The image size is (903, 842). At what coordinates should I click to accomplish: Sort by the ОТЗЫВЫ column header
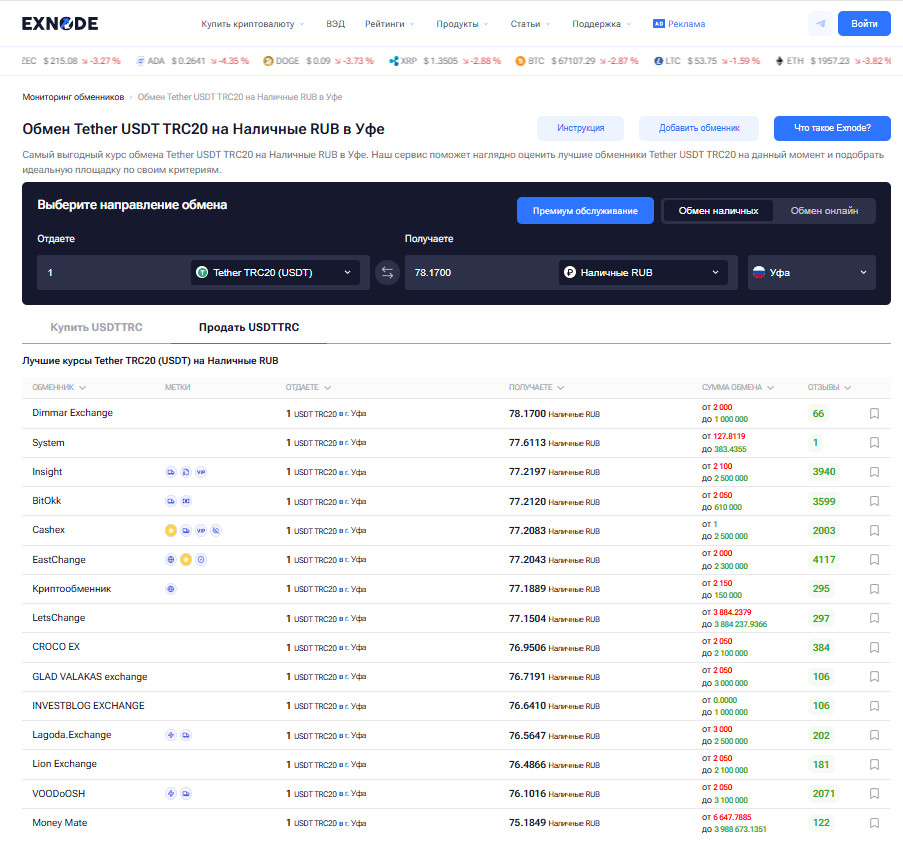point(829,388)
